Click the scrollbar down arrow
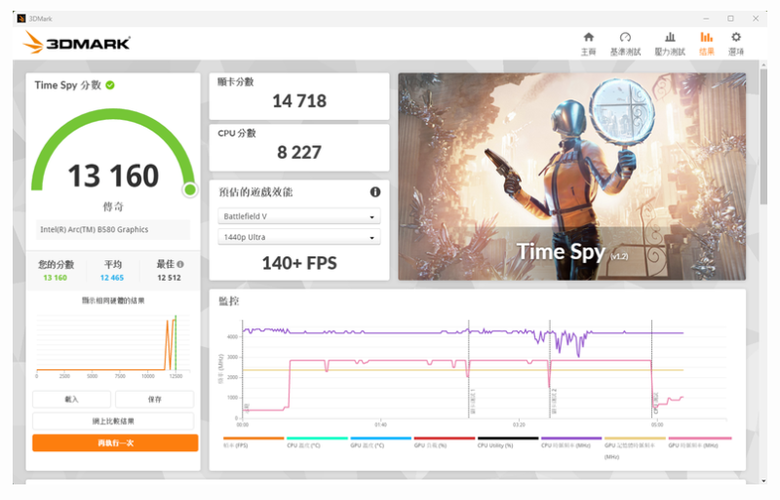The image size is (780, 500). point(764,481)
